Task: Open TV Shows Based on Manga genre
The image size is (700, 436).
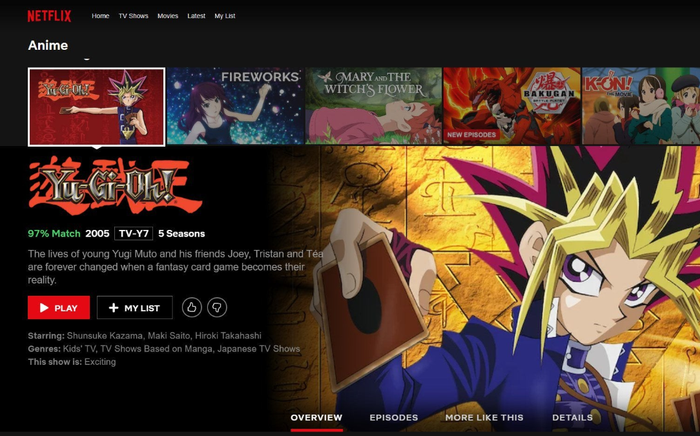Action: point(156,349)
